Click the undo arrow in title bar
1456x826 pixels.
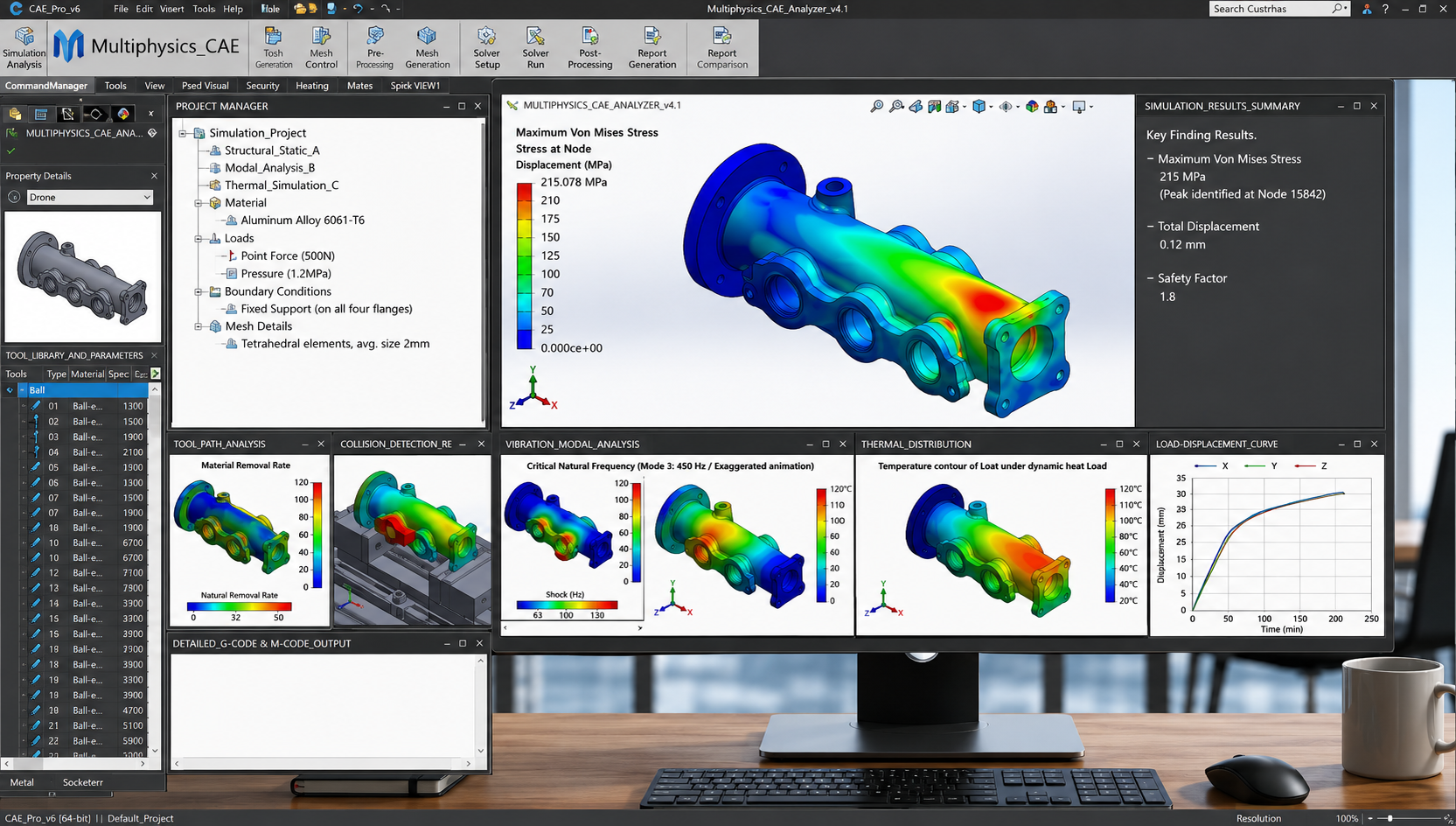[358, 9]
